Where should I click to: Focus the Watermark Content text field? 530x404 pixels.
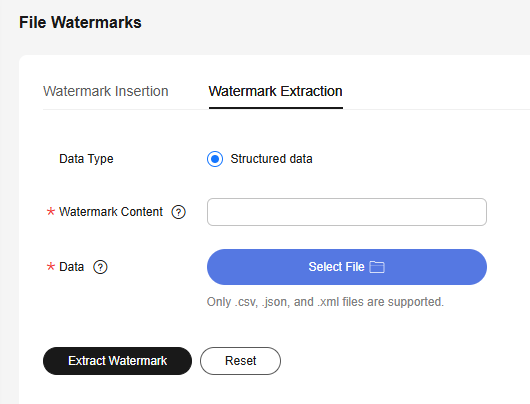click(347, 212)
